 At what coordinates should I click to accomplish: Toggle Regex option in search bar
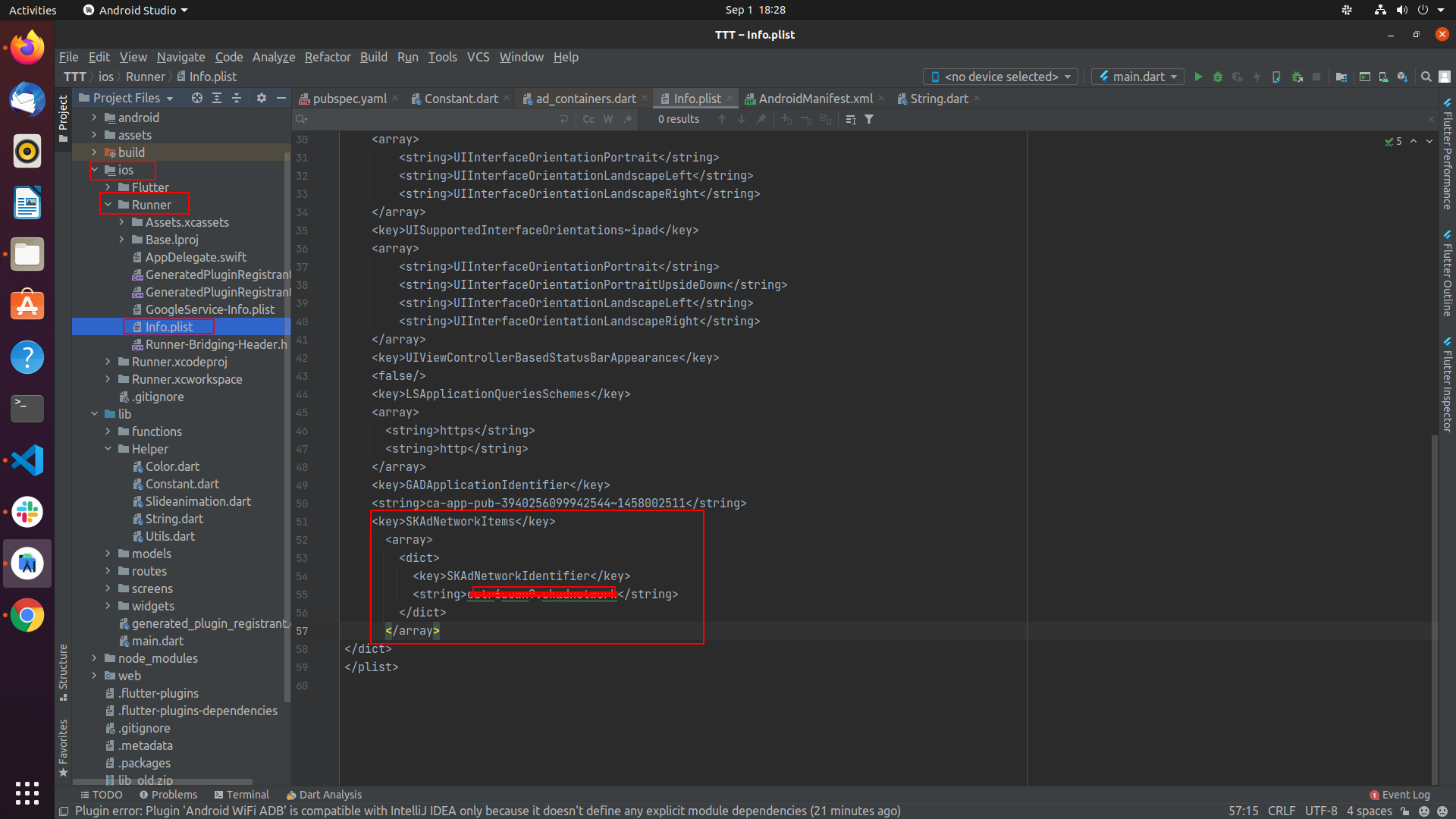click(x=628, y=119)
